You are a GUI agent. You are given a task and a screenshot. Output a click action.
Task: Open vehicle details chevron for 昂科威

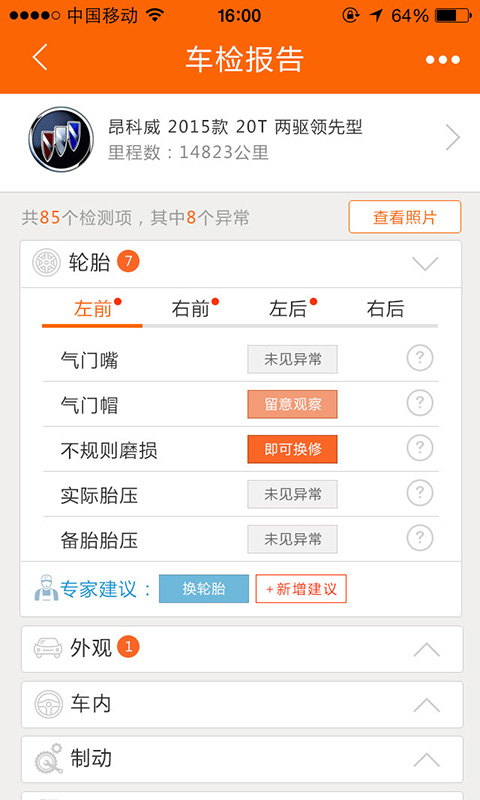pos(452,138)
